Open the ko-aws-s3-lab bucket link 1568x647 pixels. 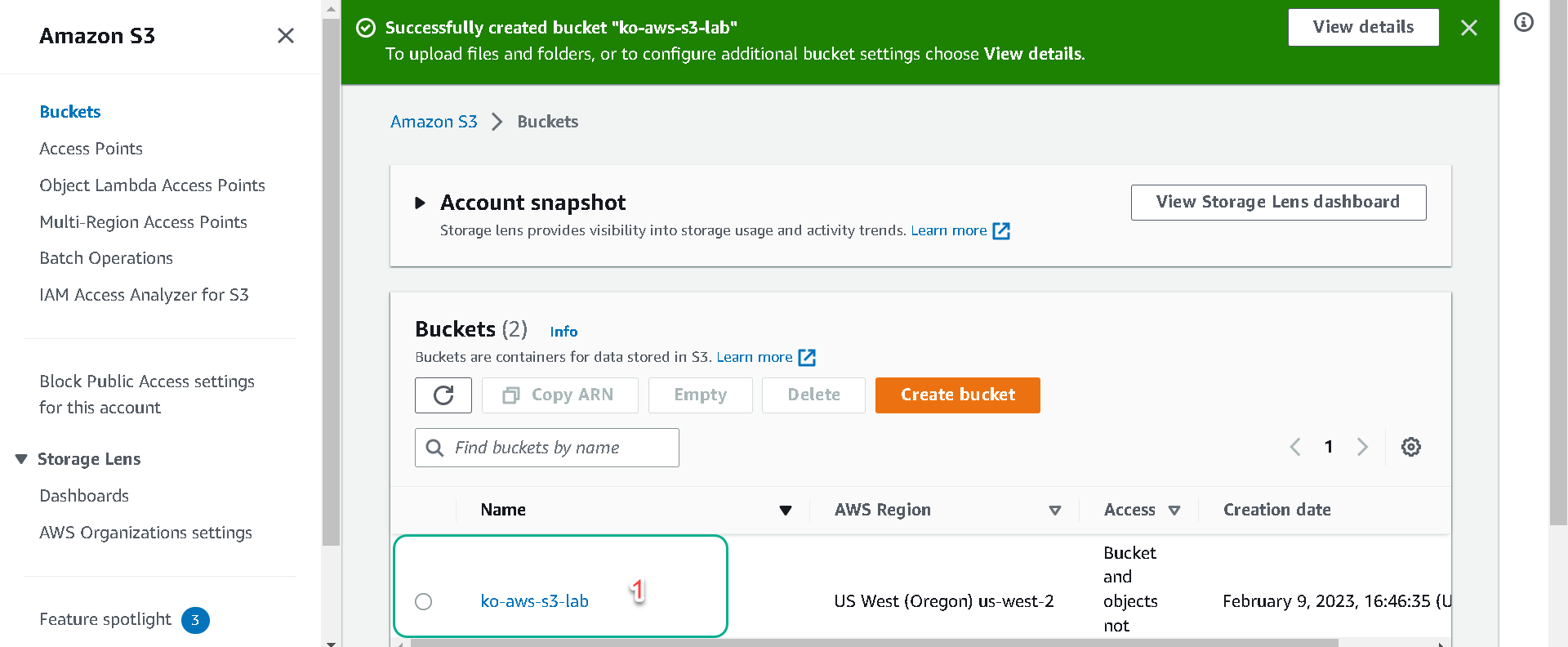[535, 601]
